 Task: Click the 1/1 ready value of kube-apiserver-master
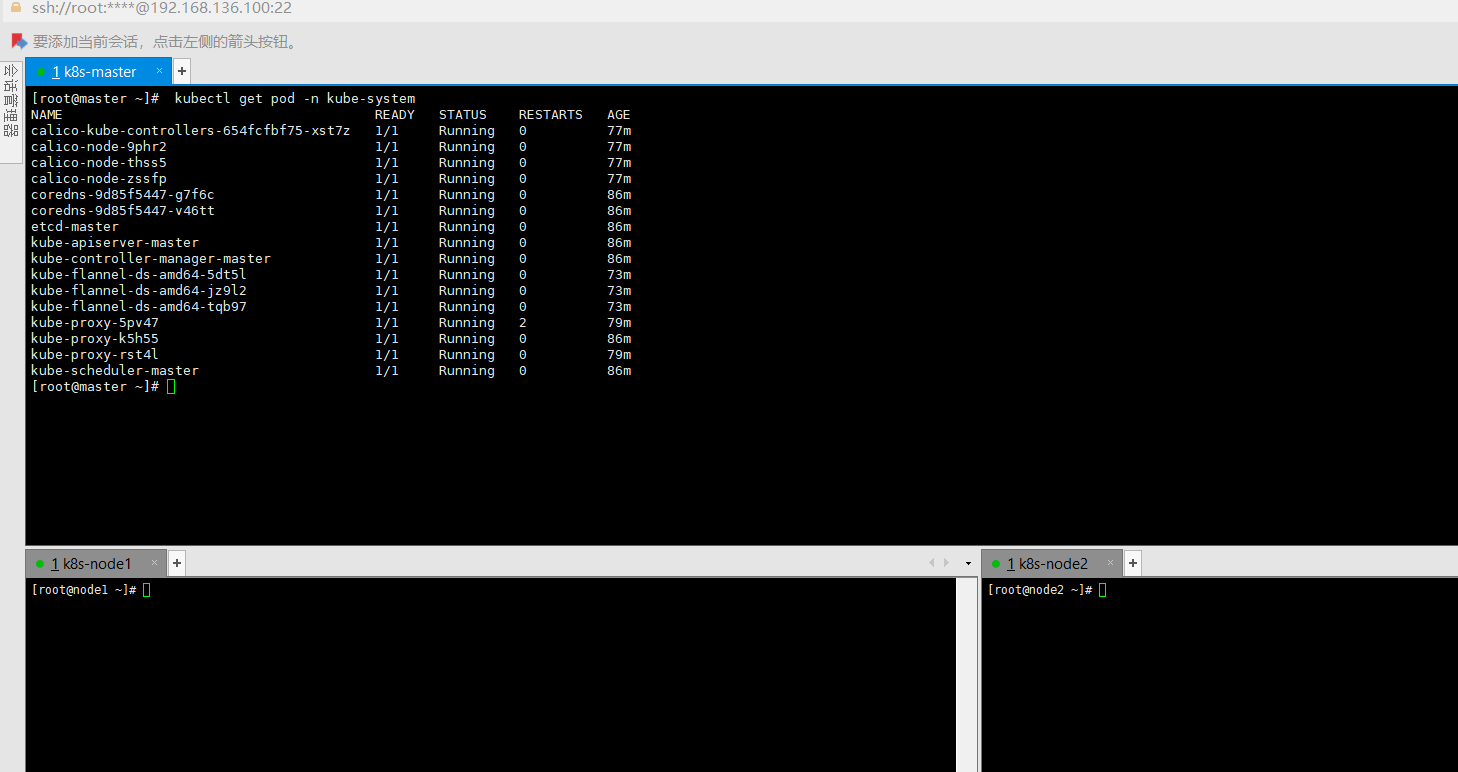(x=387, y=242)
